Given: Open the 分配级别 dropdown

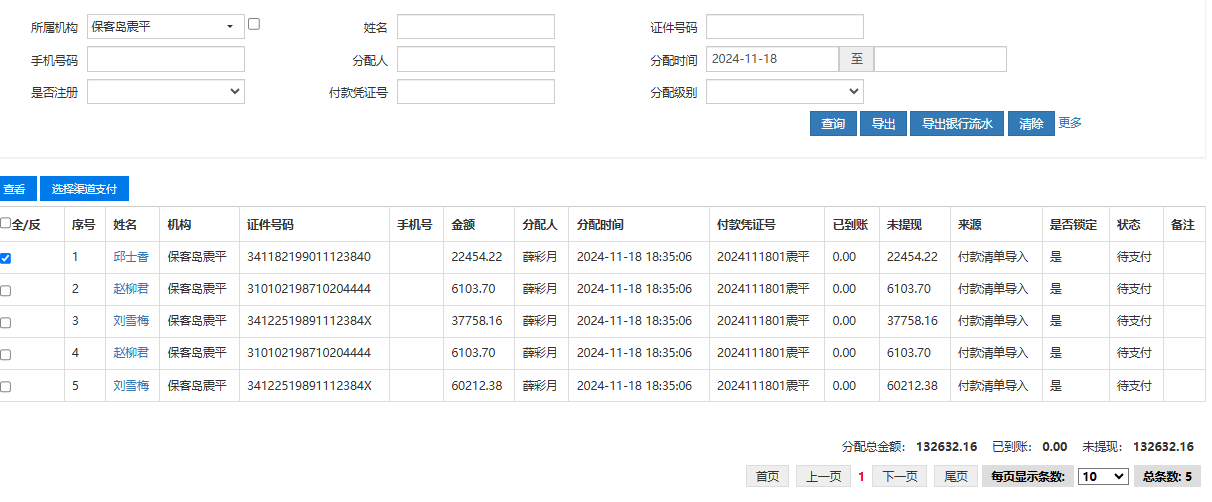Looking at the screenshot, I should click(784, 91).
